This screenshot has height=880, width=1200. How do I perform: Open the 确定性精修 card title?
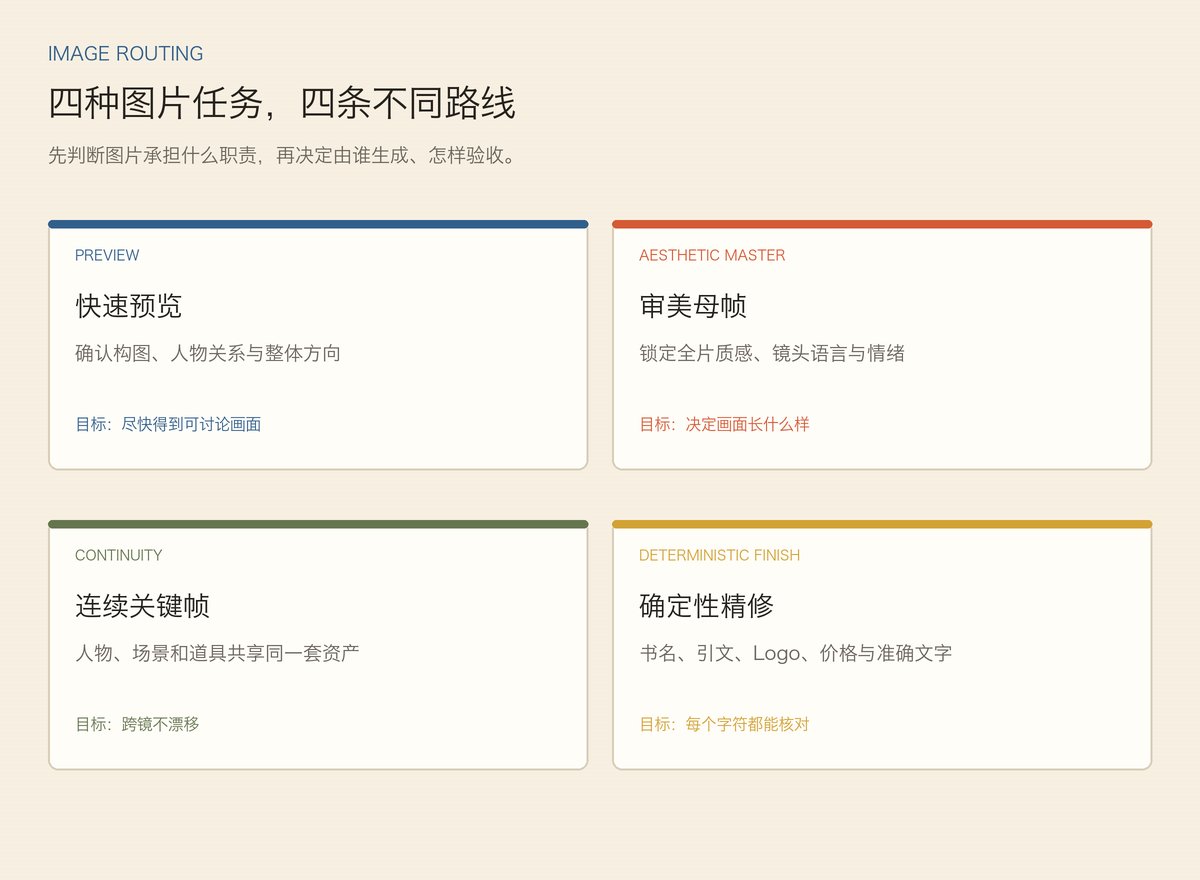707,606
